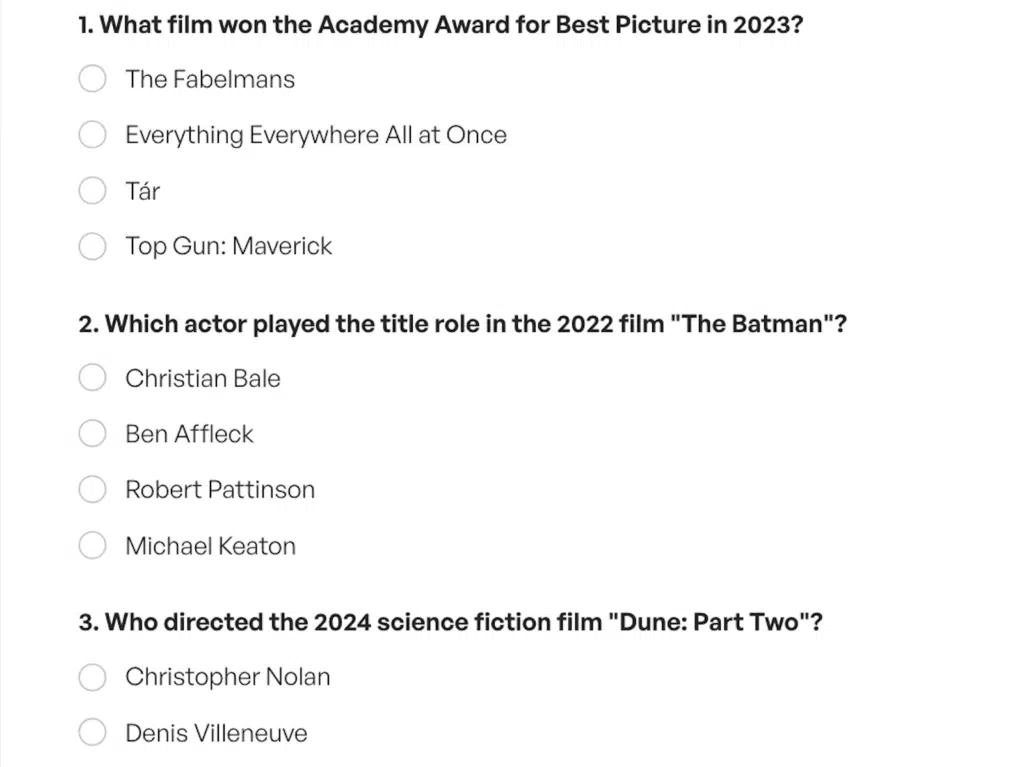The height and width of the screenshot is (767, 1024).
Task: Click the 'Robert Pattinson' answer label
Action: click(x=220, y=489)
